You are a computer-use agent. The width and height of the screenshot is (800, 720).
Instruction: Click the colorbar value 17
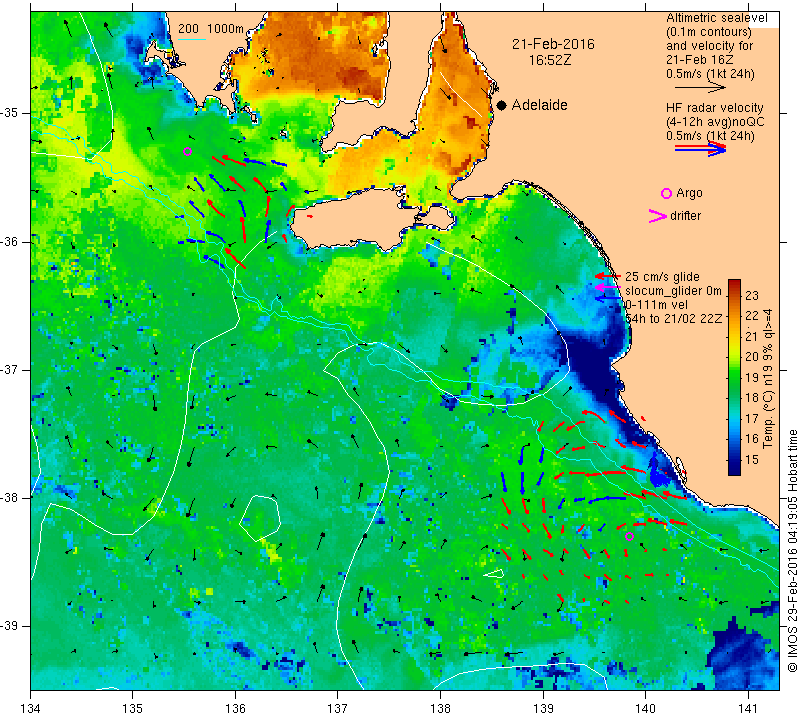pyautogui.click(x=752, y=419)
